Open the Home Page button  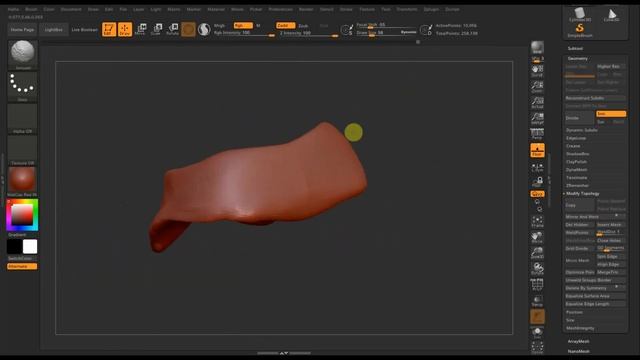tap(22, 30)
